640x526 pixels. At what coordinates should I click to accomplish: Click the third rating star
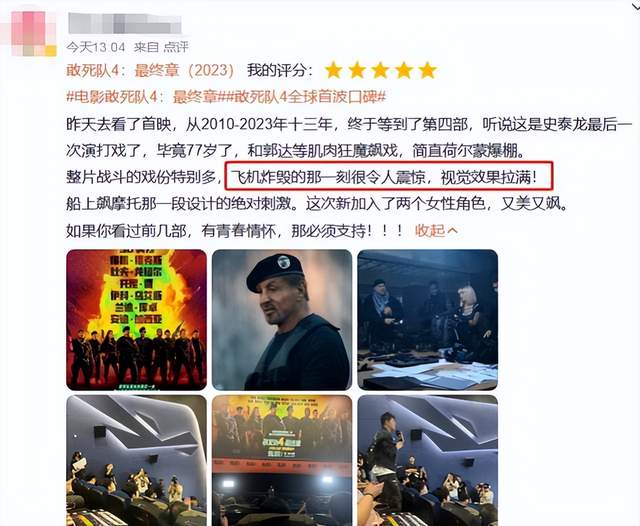[380, 70]
